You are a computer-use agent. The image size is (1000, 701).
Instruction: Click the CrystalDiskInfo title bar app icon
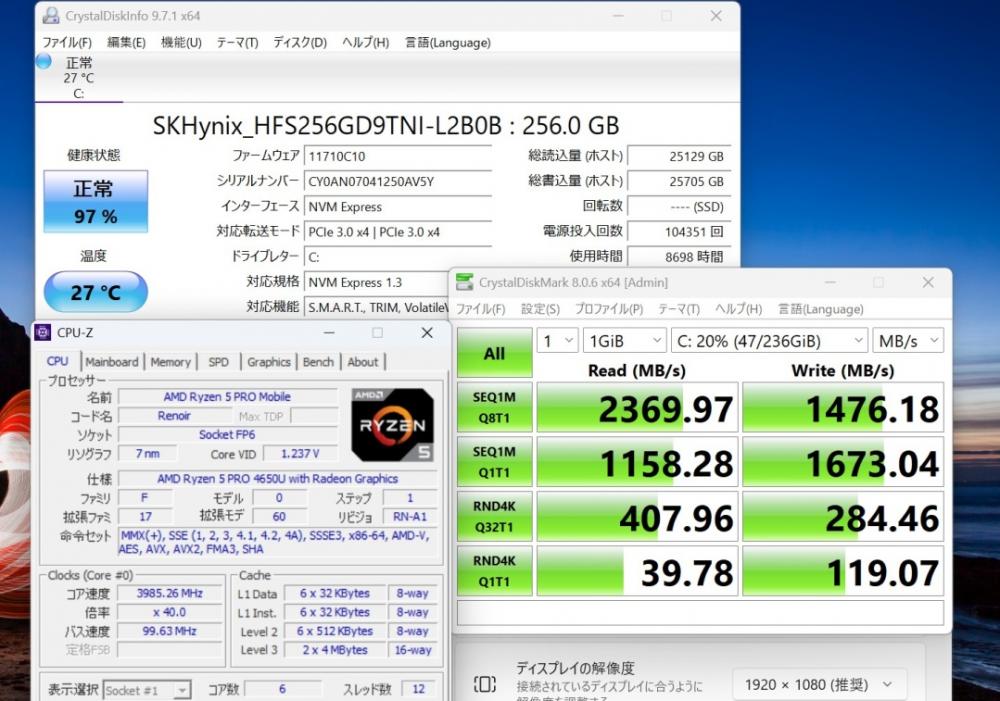[51, 15]
